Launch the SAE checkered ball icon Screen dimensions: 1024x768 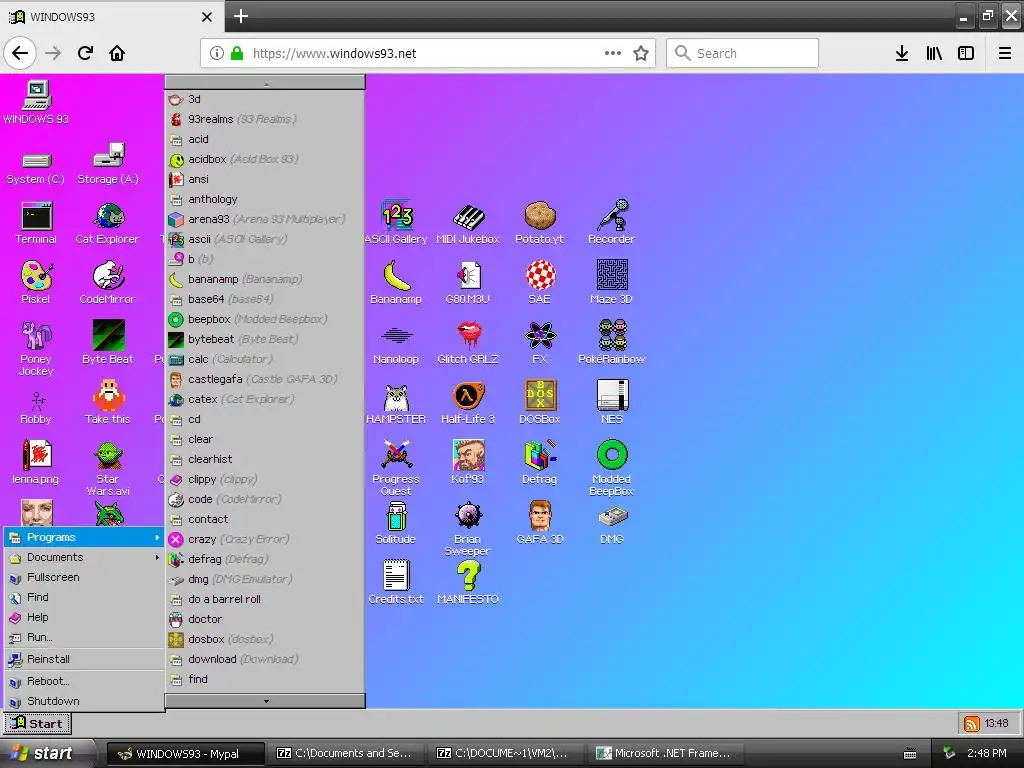(539, 283)
